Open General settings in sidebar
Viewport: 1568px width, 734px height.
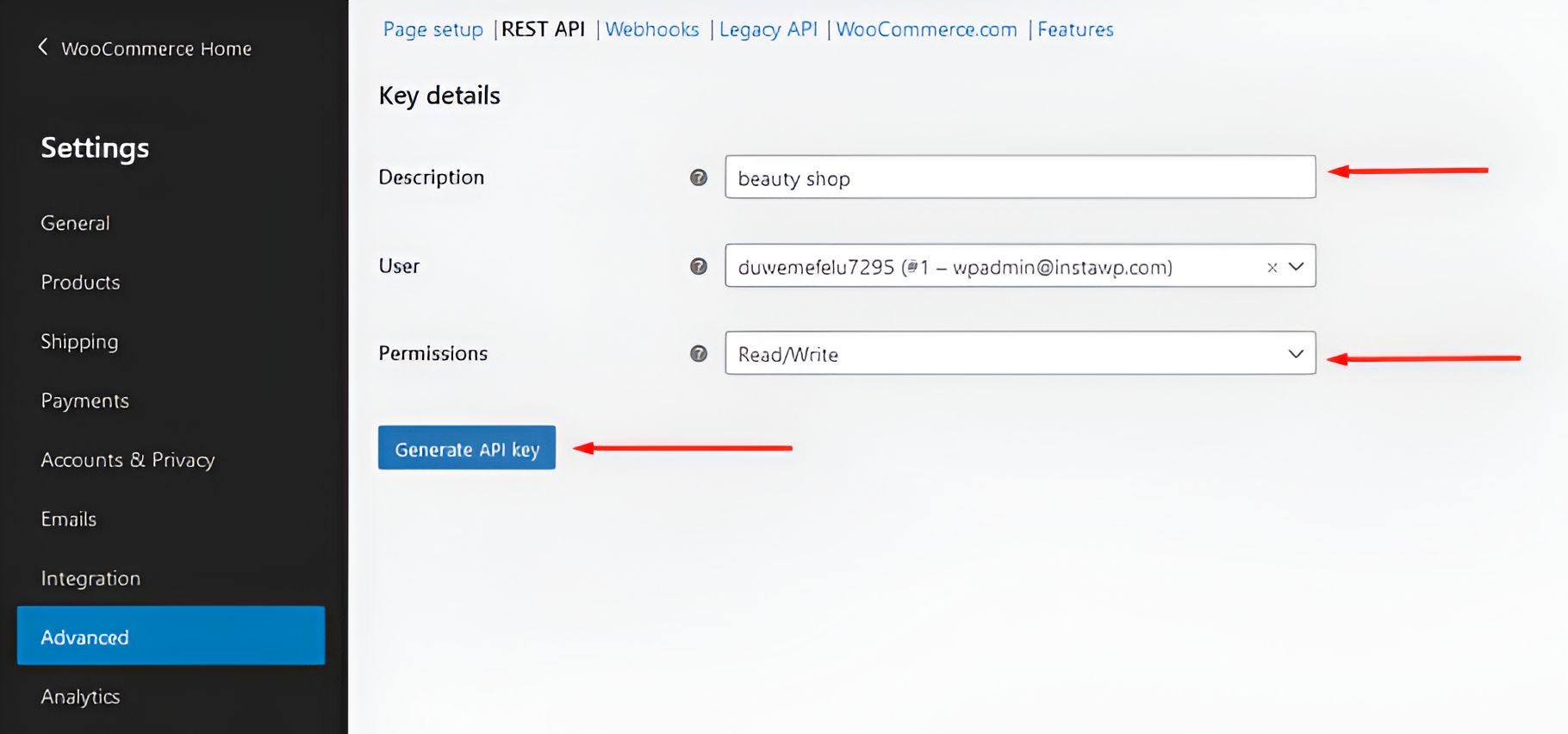76,223
